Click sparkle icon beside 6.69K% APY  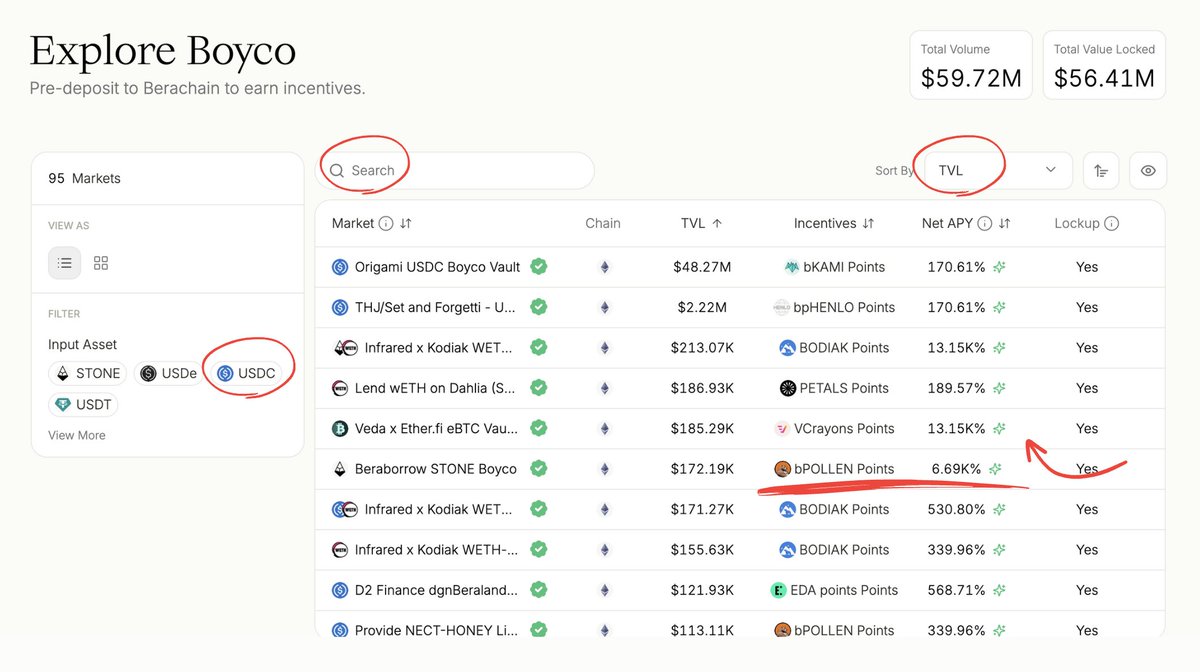[995, 469]
